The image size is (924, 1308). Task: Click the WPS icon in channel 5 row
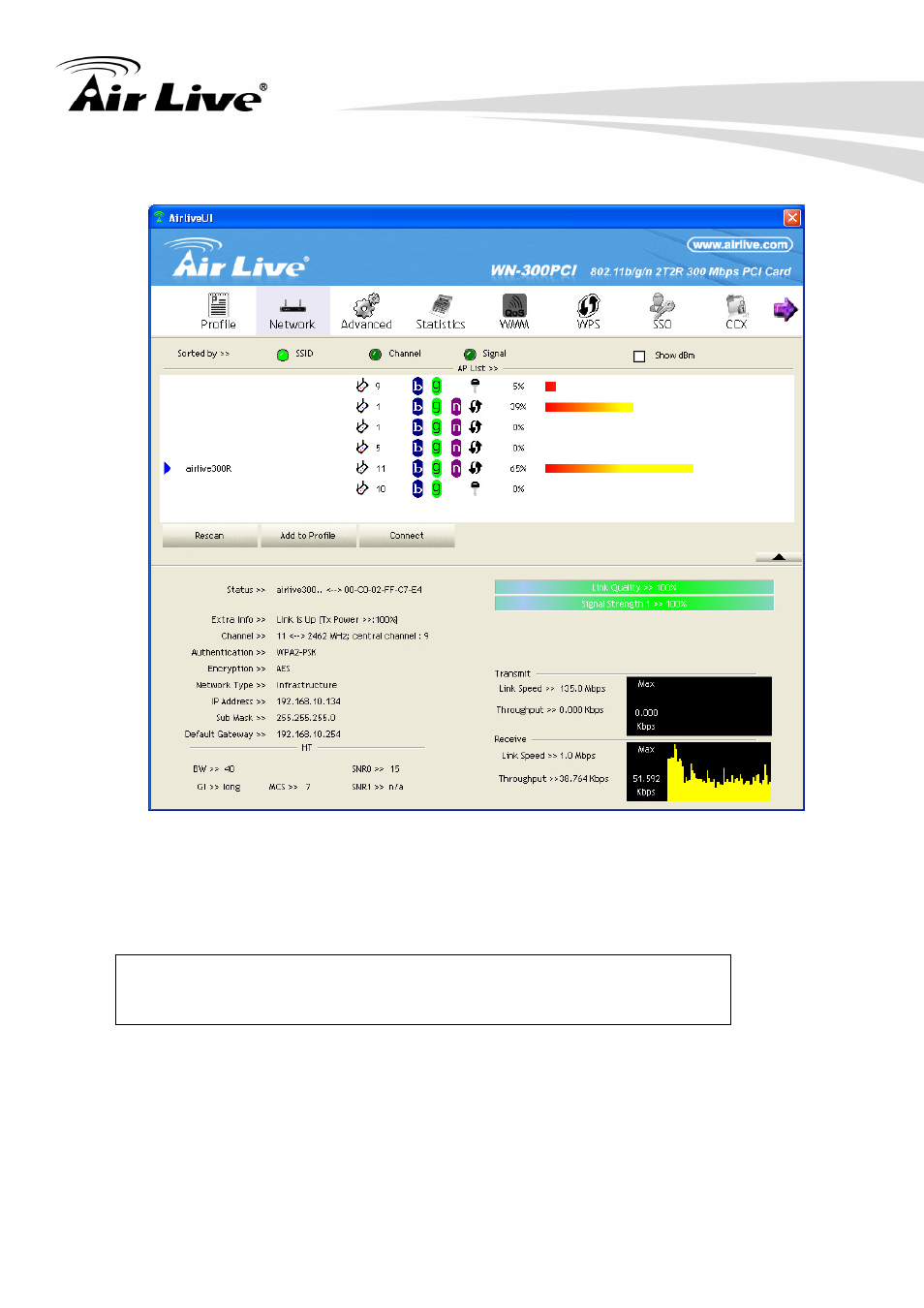tap(476, 448)
